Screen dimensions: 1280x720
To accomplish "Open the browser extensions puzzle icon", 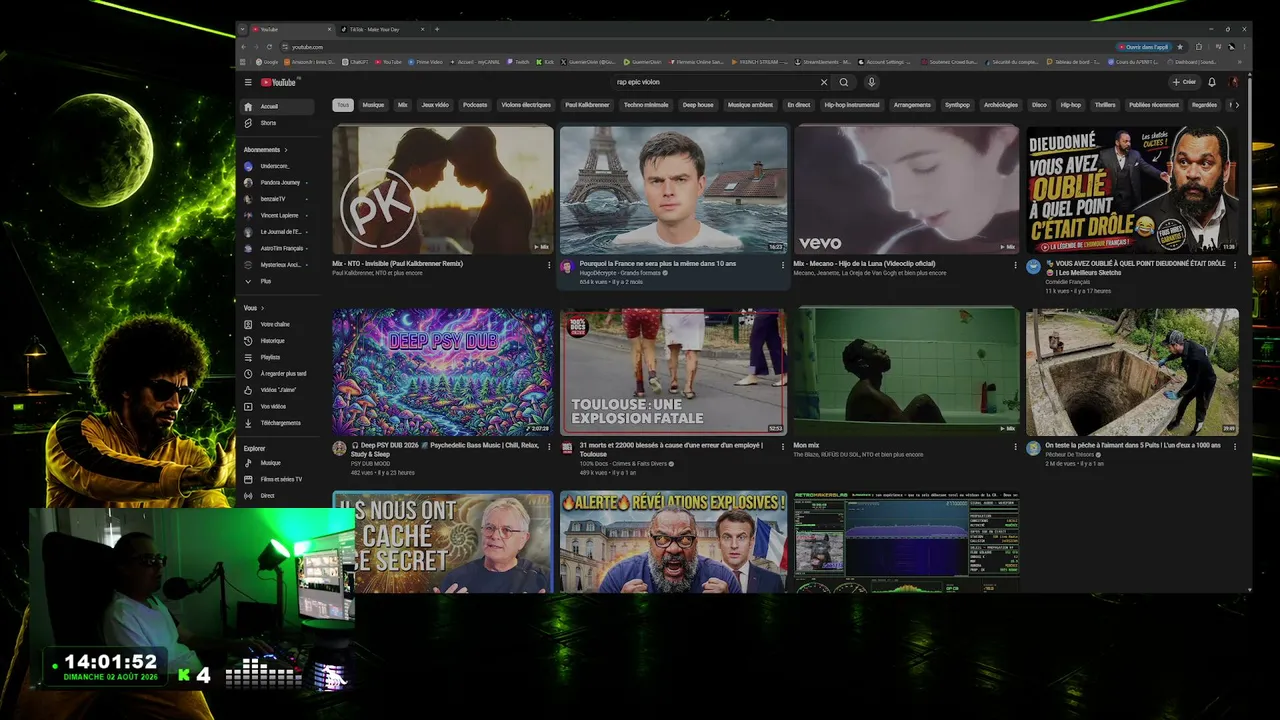I will click(x=1199, y=47).
